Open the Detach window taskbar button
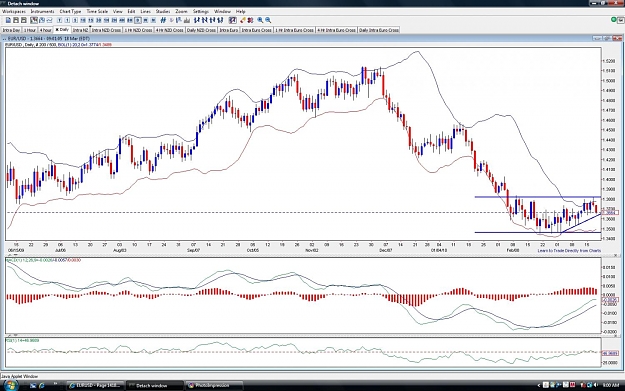Image resolution: width=625 pixels, height=391 pixels. point(154,385)
